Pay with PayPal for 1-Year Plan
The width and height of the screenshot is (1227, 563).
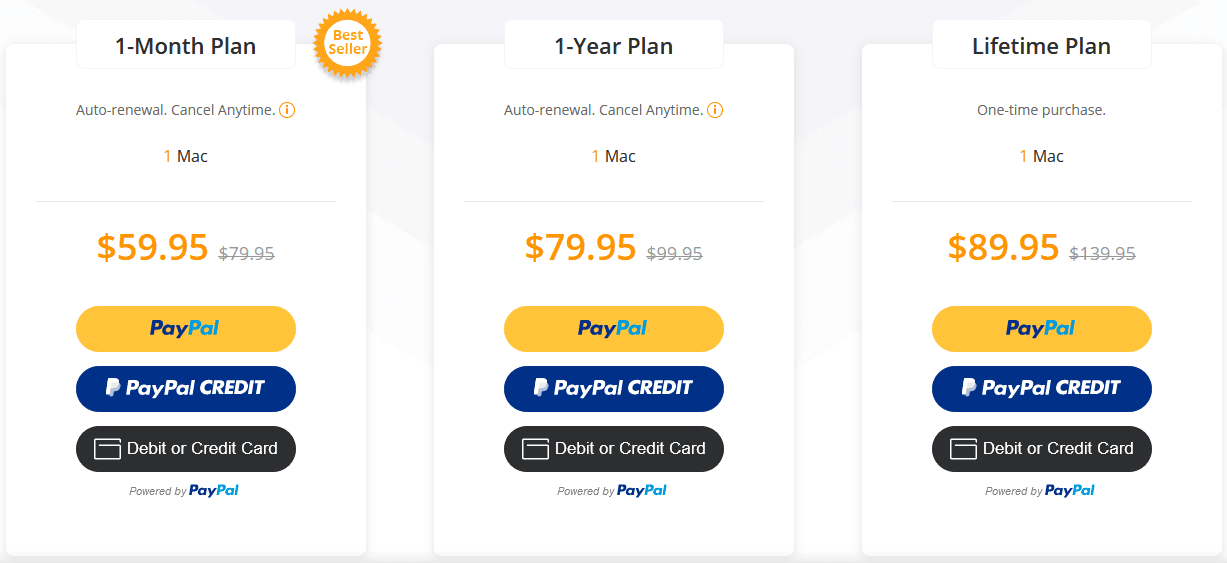click(x=613, y=329)
